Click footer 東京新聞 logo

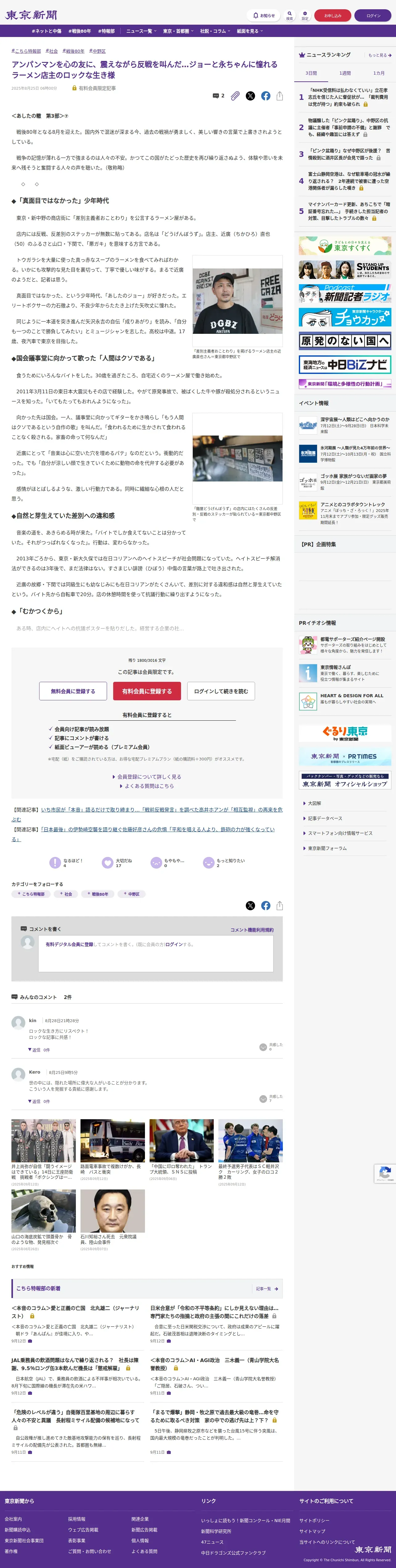click(x=373, y=1549)
